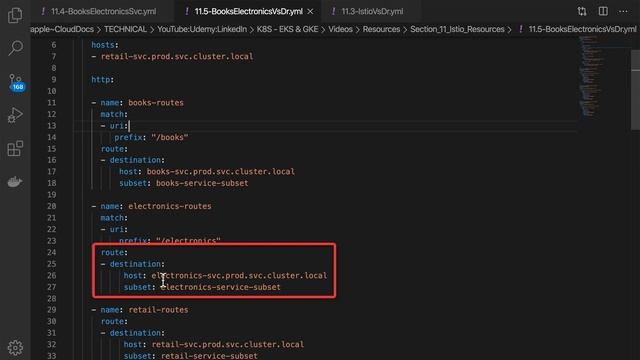Open the Docker view in activity bar
Image resolution: width=640 pixels, height=360 pixels.
coord(15,181)
